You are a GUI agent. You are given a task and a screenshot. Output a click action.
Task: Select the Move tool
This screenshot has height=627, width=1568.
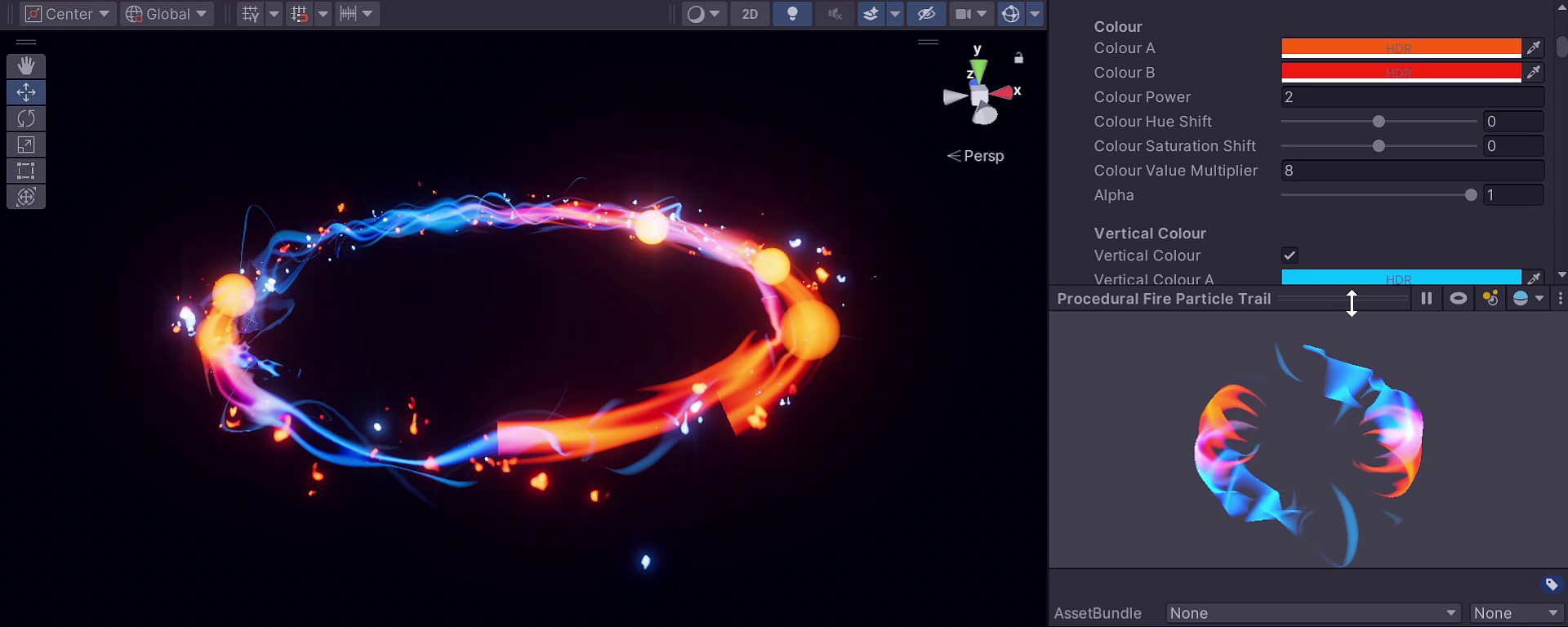click(x=26, y=92)
